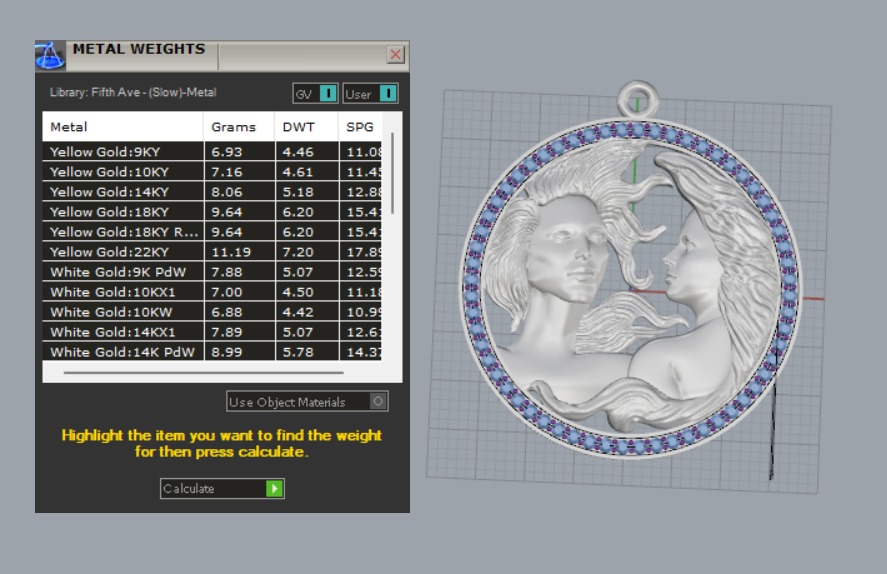The height and width of the screenshot is (574, 887).
Task: Select the Yellow Gold:9KY row
Action: point(212,152)
